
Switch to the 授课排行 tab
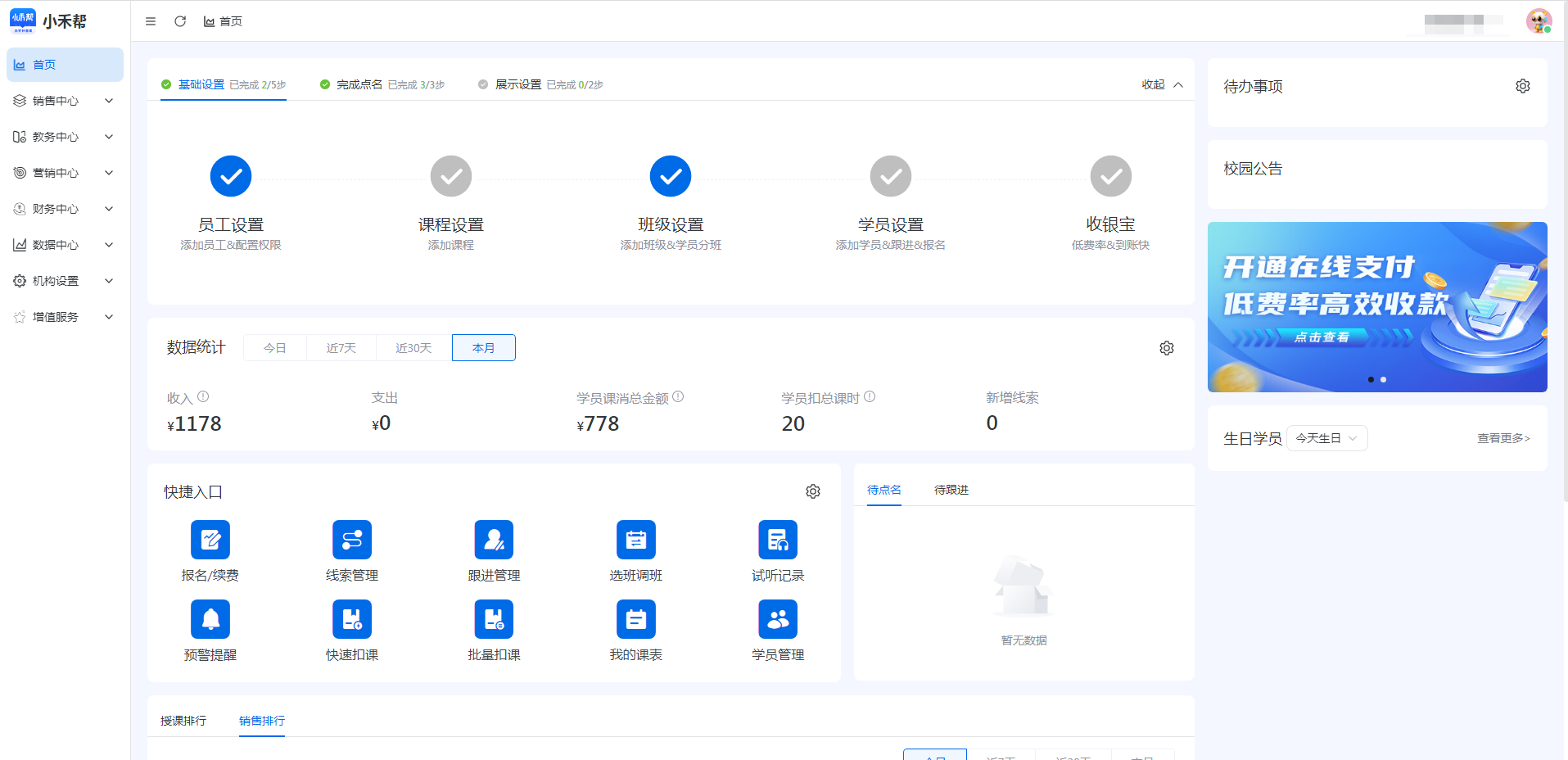(183, 721)
